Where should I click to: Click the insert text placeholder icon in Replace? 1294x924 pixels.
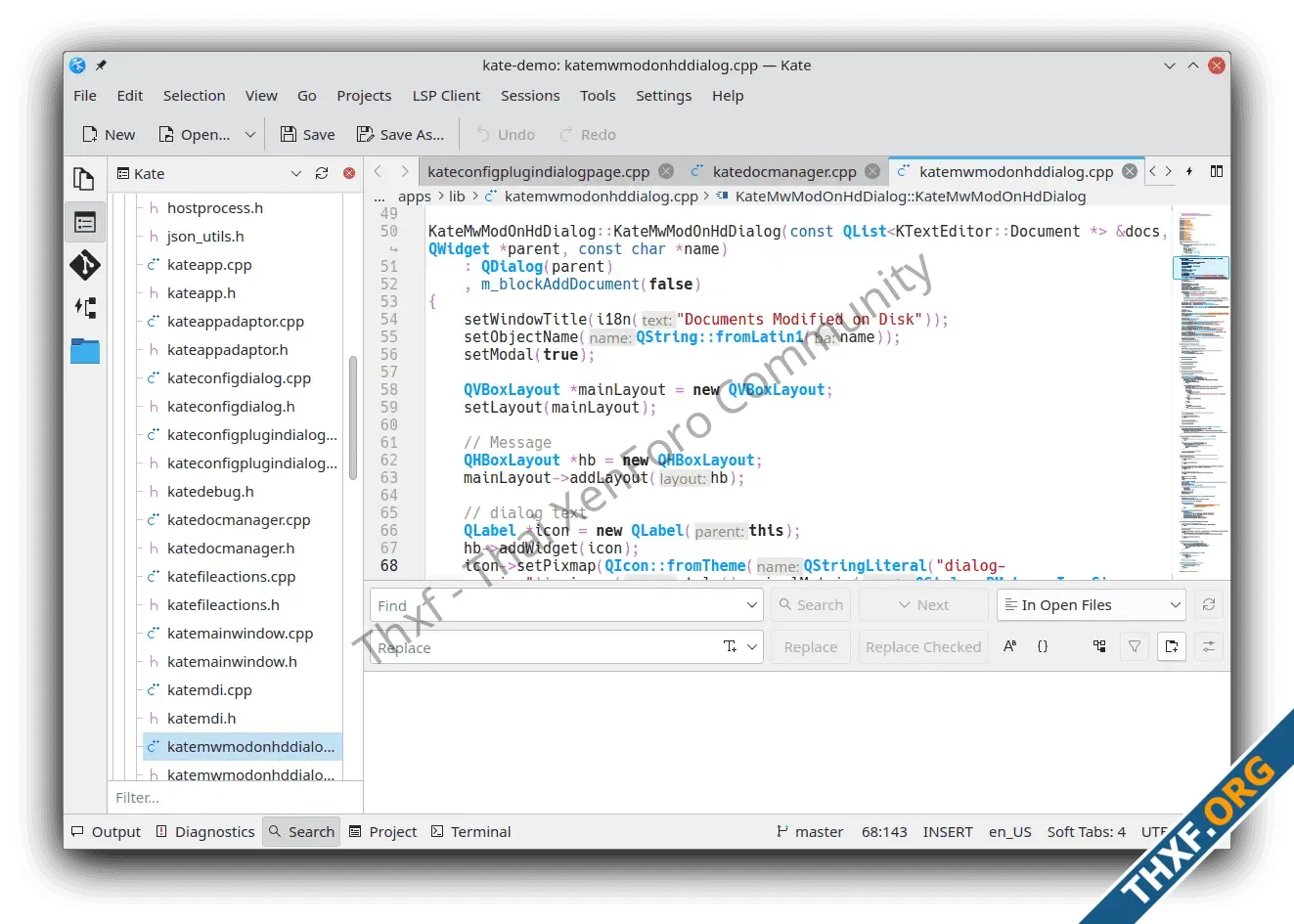click(x=730, y=646)
